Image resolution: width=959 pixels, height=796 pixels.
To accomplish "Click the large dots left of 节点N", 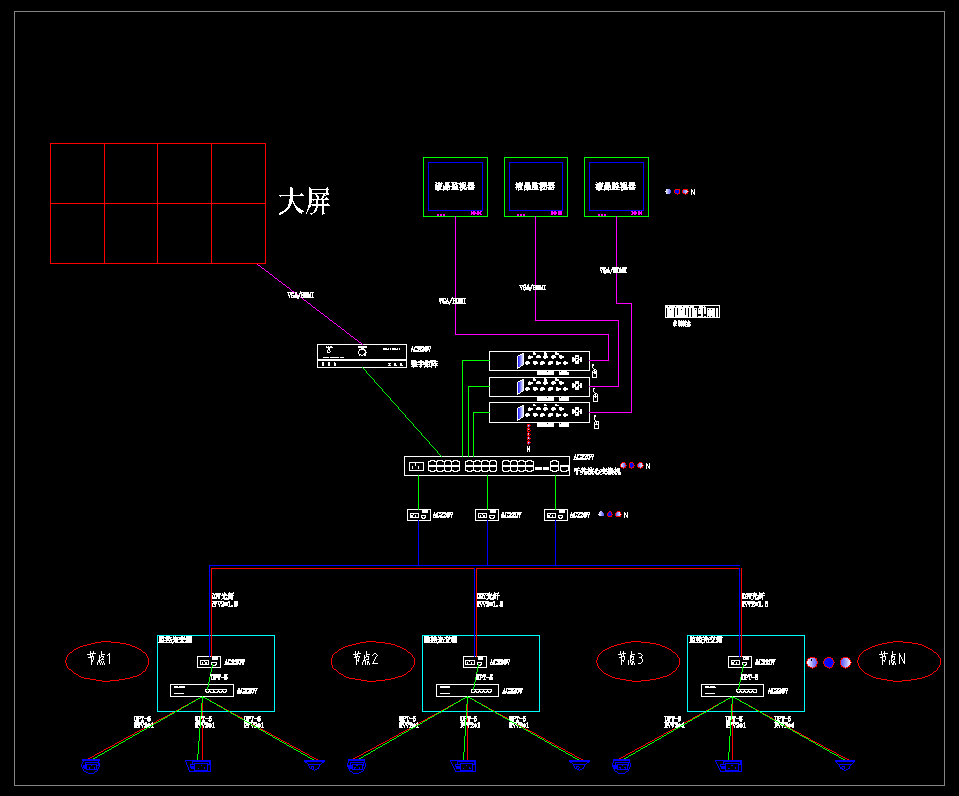I will [829, 663].
